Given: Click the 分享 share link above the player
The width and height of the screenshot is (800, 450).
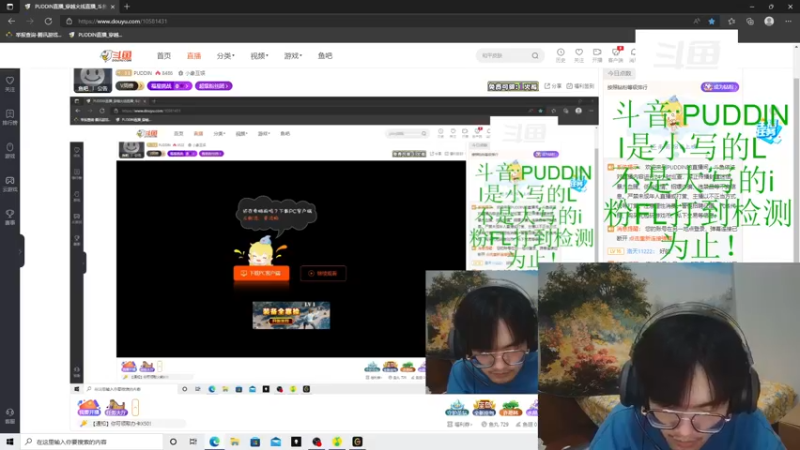Looking at the screenshot, I should click(x=553, y=86).
